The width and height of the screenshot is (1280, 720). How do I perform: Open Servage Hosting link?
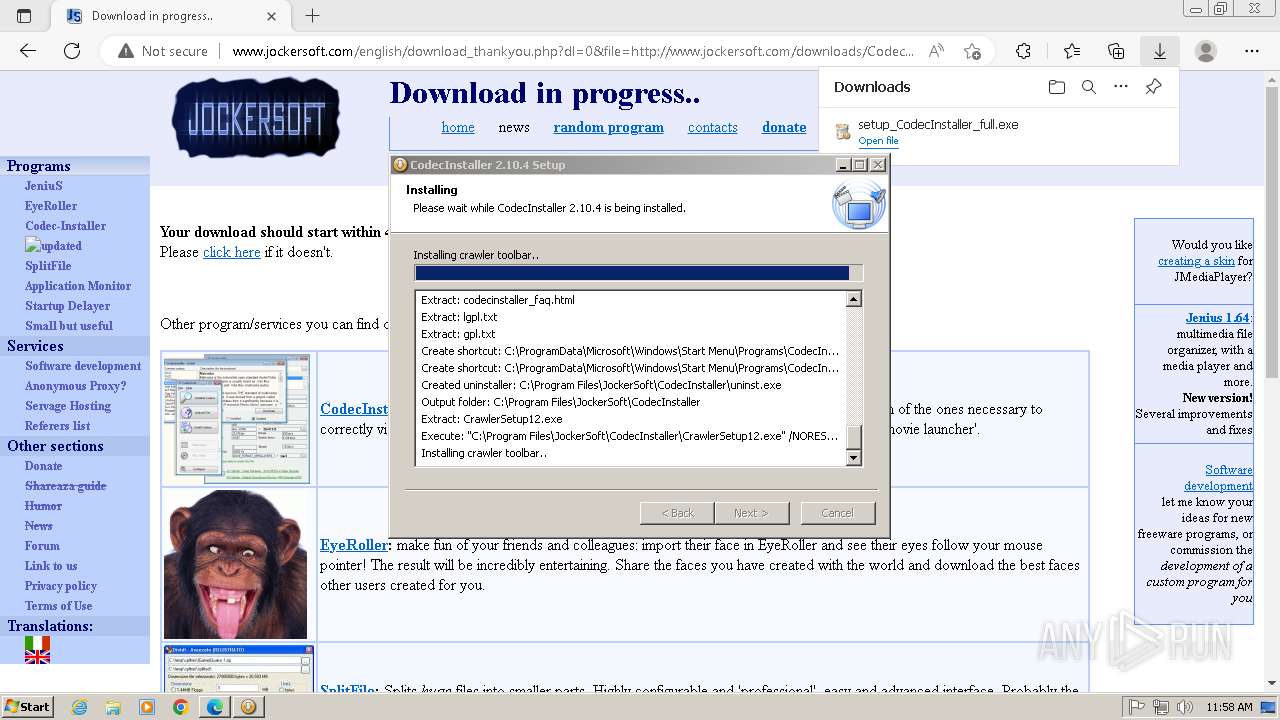(x=68, y=406)
